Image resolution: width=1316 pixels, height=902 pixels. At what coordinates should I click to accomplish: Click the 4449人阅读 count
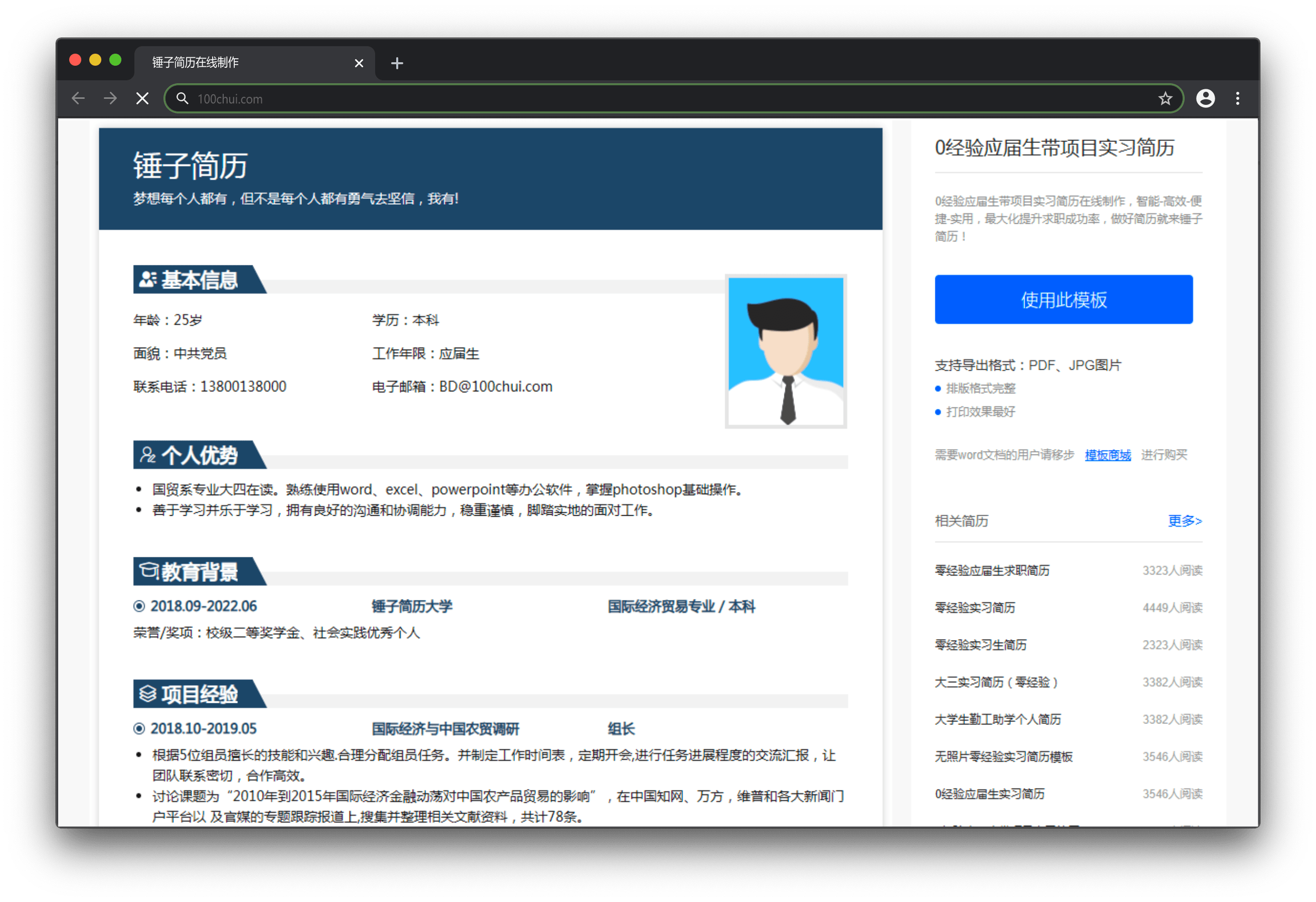click(x=1172, y=608)
